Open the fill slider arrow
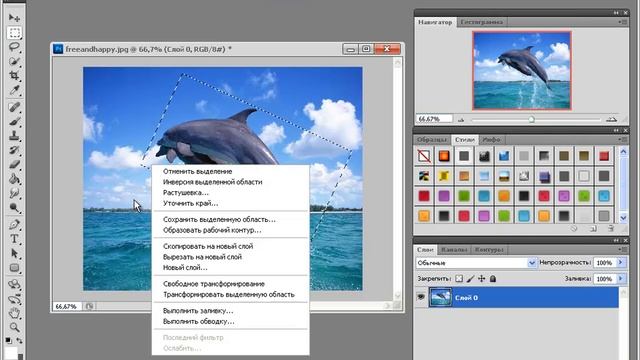The image size is (640, 360). click(x=621, y=279)
